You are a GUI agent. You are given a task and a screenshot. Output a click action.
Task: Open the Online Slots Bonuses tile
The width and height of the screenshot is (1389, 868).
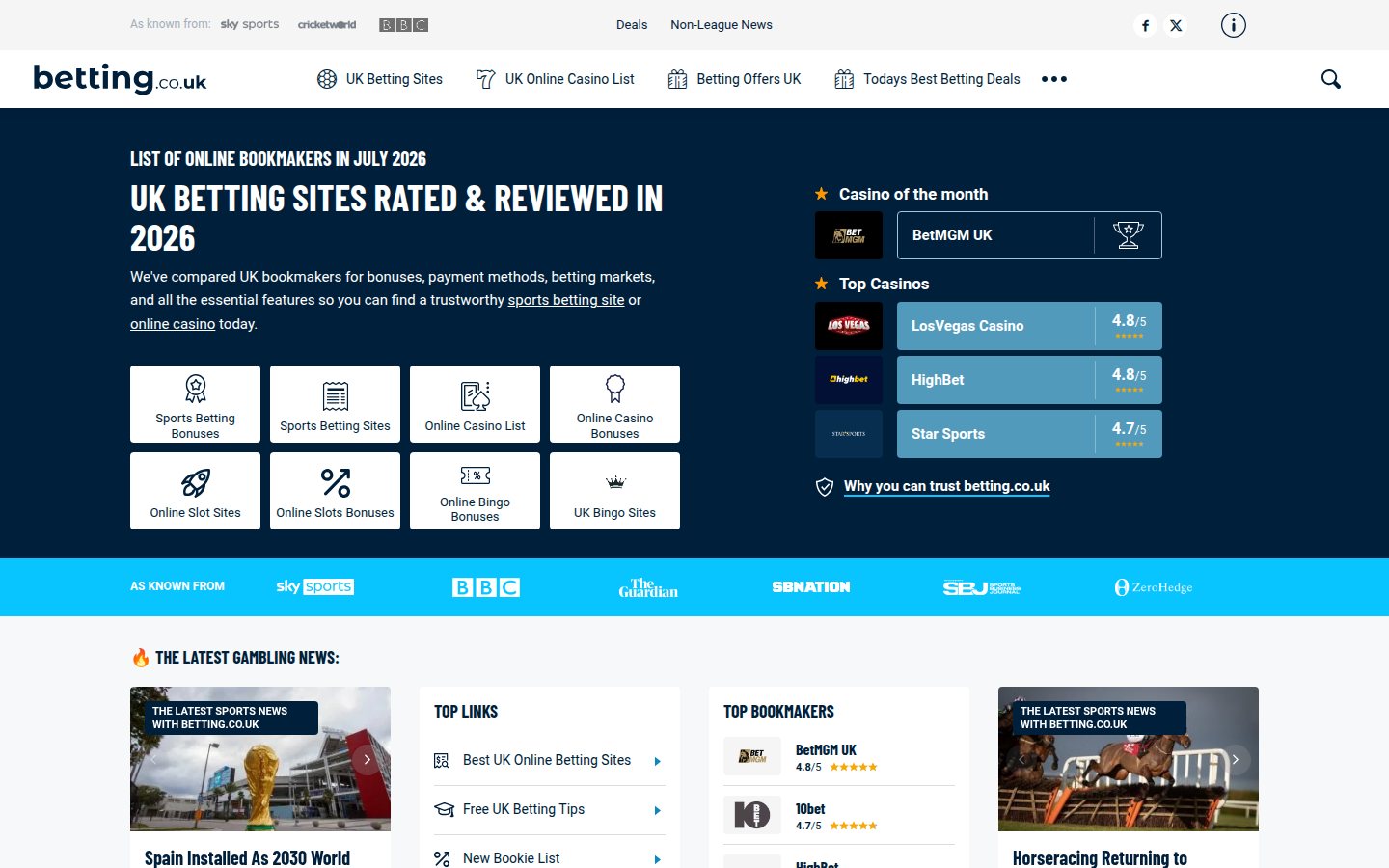335,491
